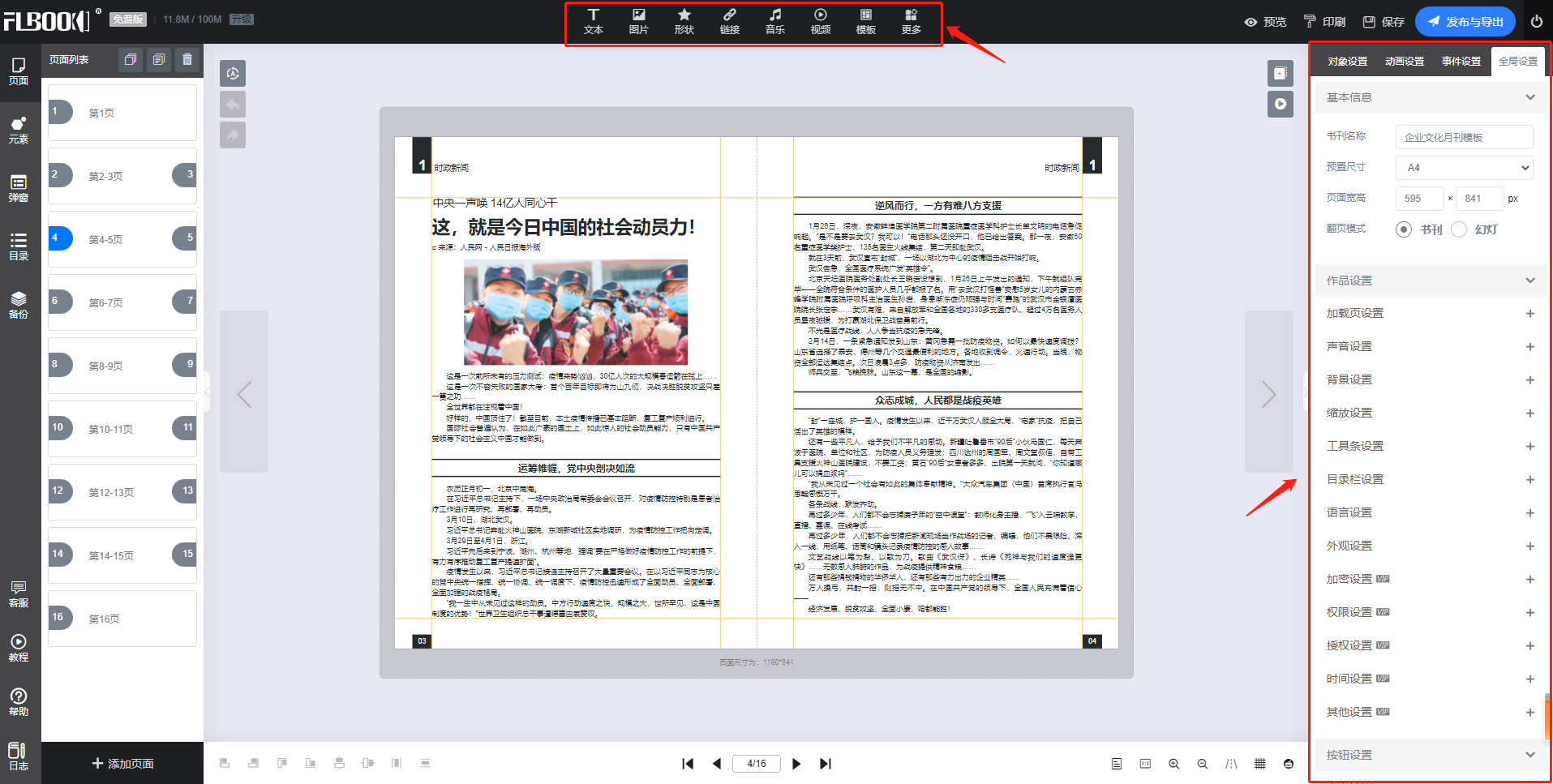Image resolution: width=1553 pixels, height=784 pixels.
Task: Click the 升级 upgrade badge
Action: click(x=242, y=19)
